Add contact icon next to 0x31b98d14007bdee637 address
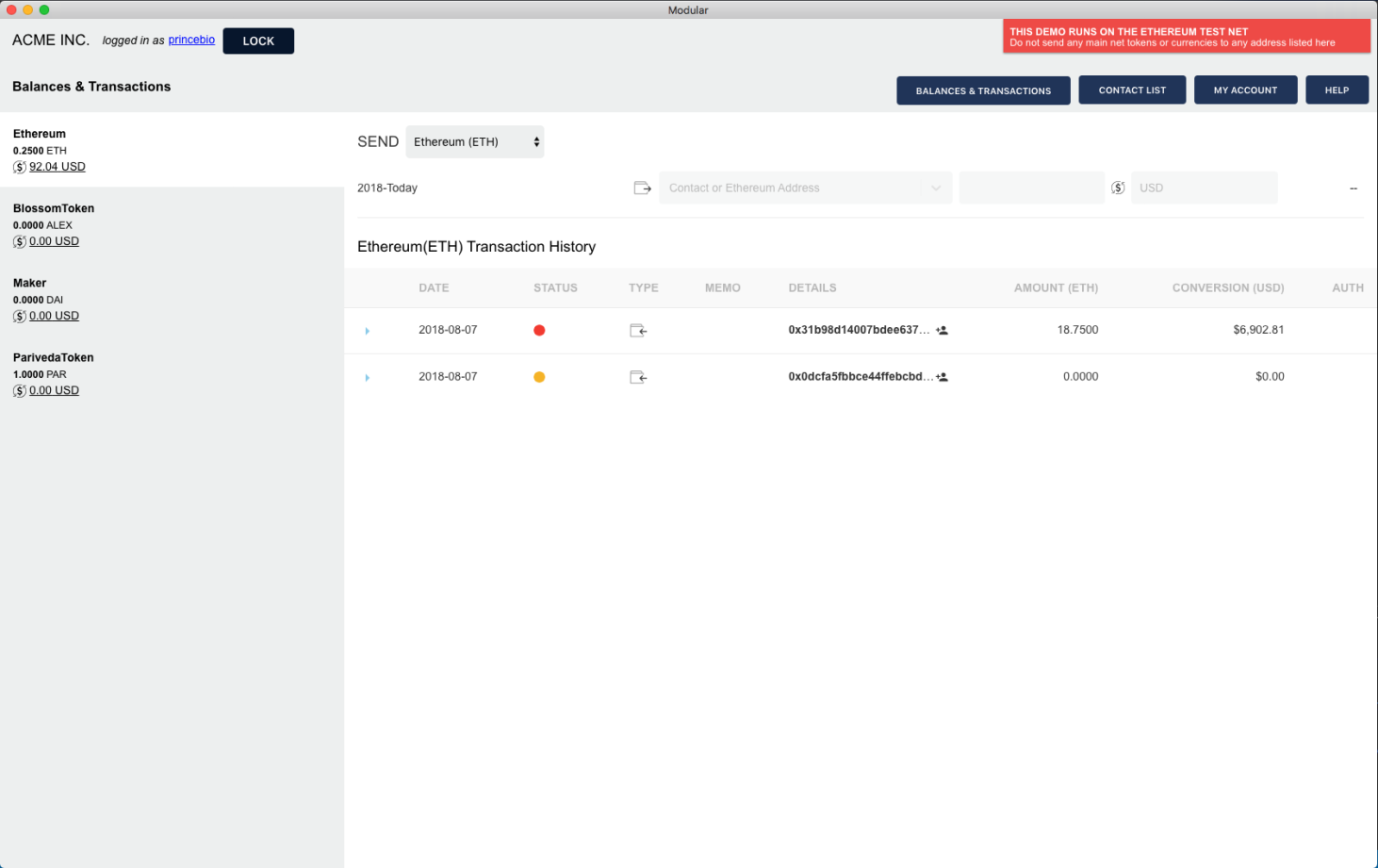Viewport: 1378px width, 868px height. pyautogui.click(x=942, y=331)
